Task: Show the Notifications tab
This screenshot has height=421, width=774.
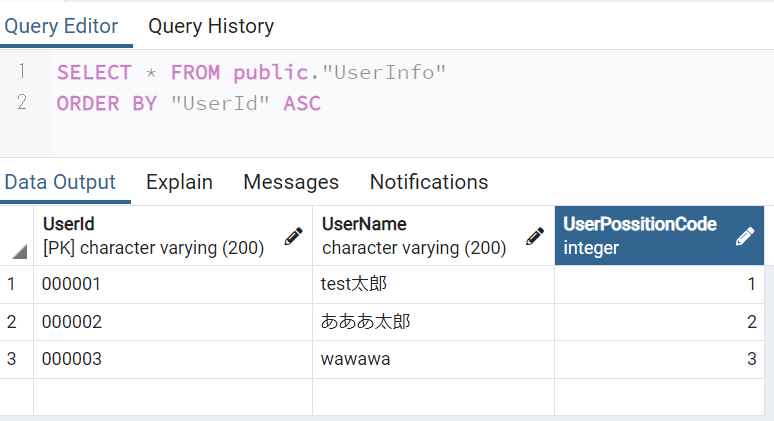Action: [x=429, y=182]
